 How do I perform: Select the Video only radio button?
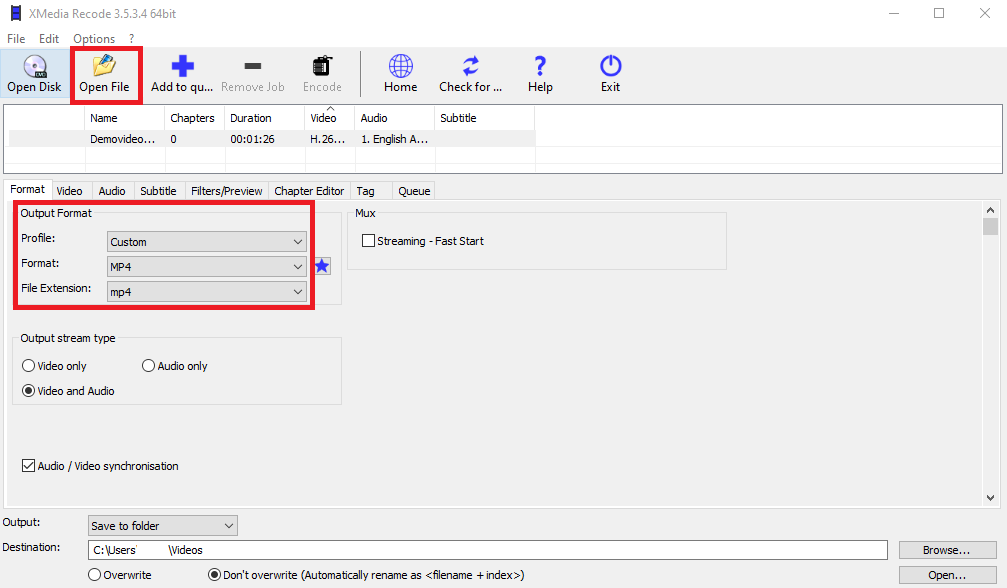click(29, 366)
